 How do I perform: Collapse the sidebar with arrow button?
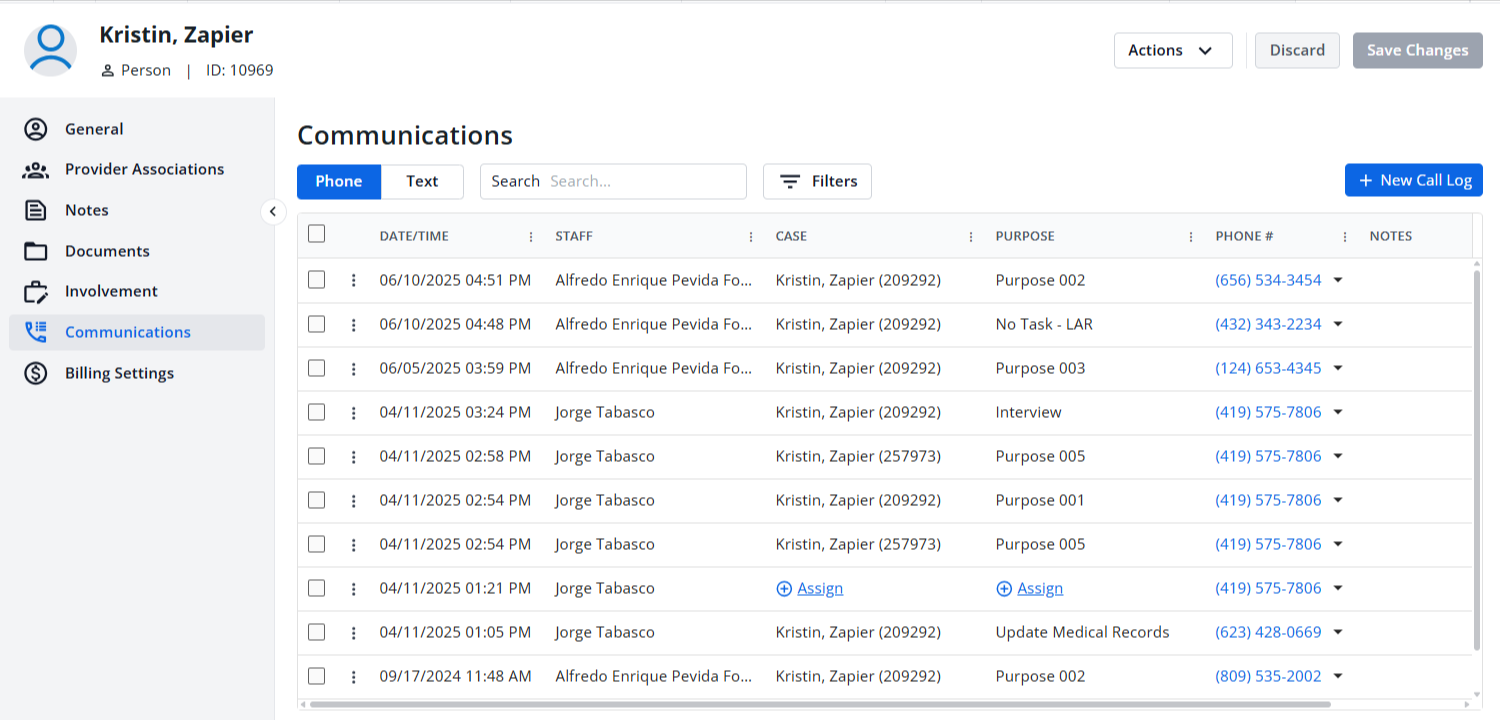tap(273, 211)
